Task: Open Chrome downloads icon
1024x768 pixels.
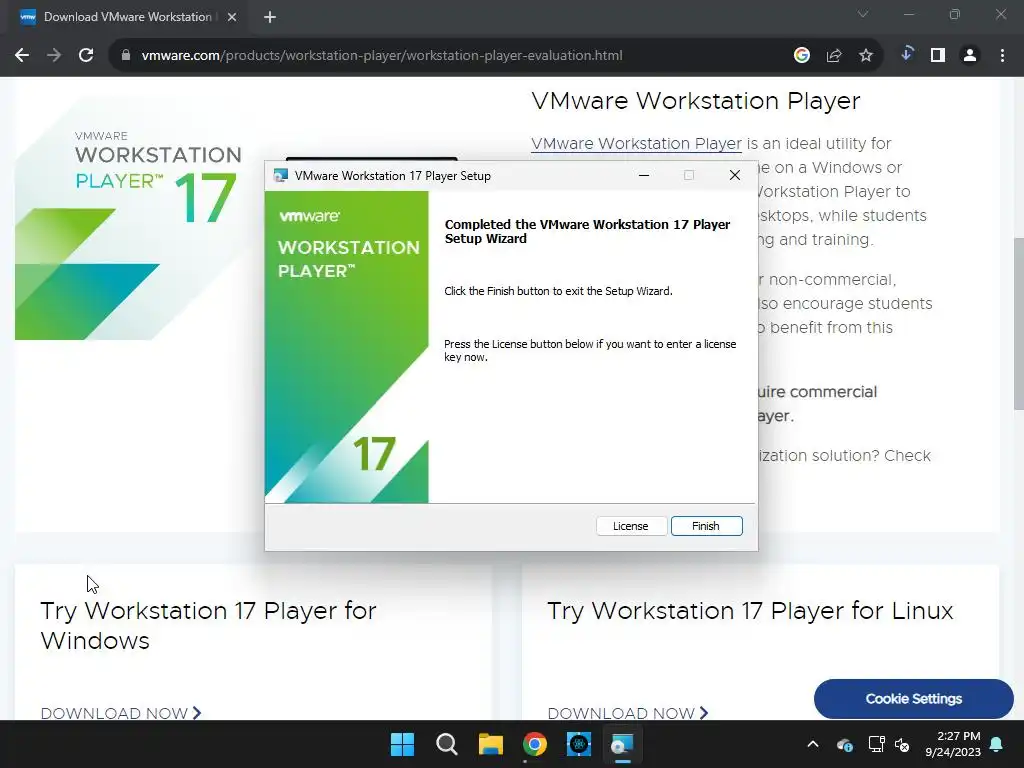Action: 906,54
